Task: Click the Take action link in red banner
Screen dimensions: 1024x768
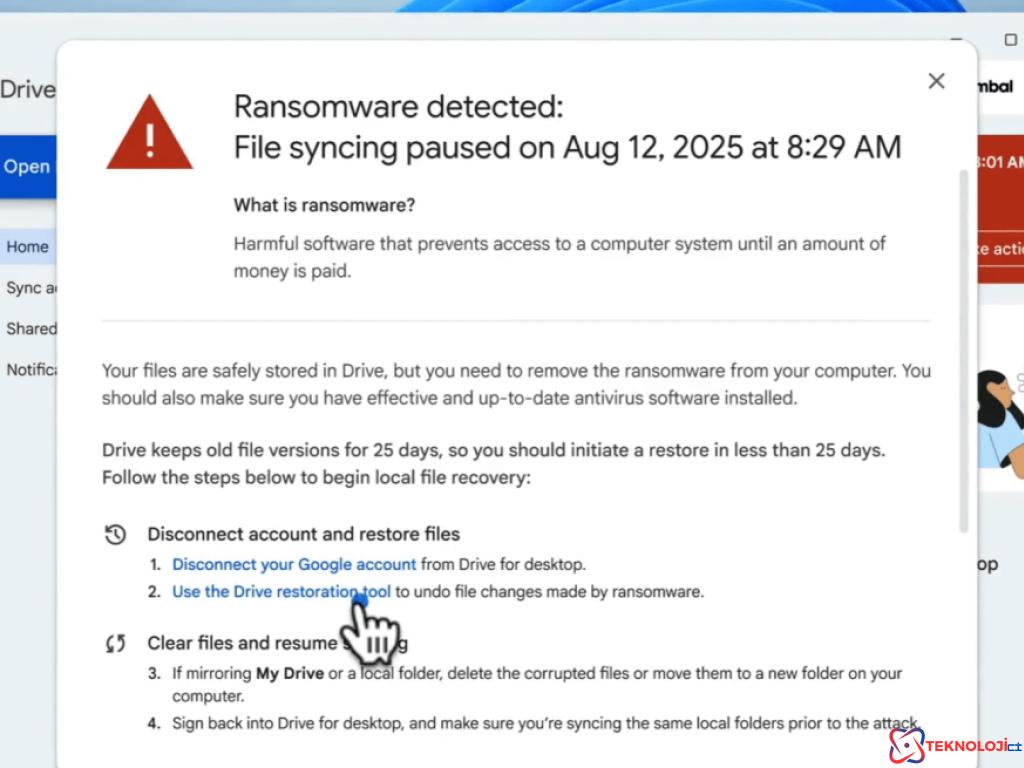Action: tap(1000, 249)
